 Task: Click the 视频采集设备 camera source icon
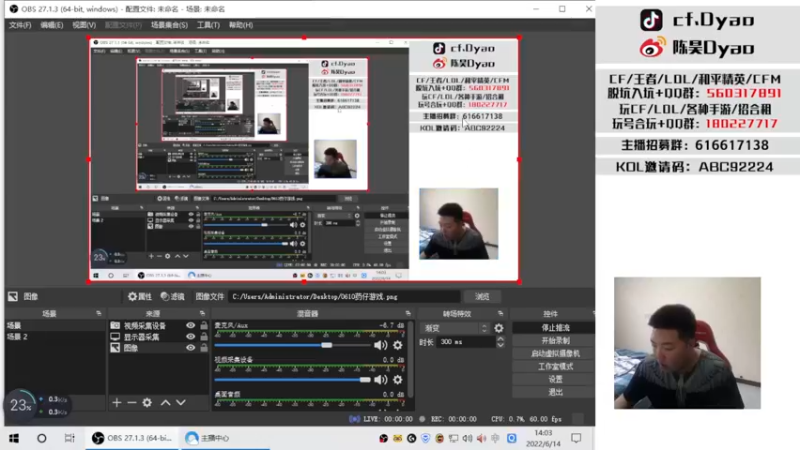(115, 326)
